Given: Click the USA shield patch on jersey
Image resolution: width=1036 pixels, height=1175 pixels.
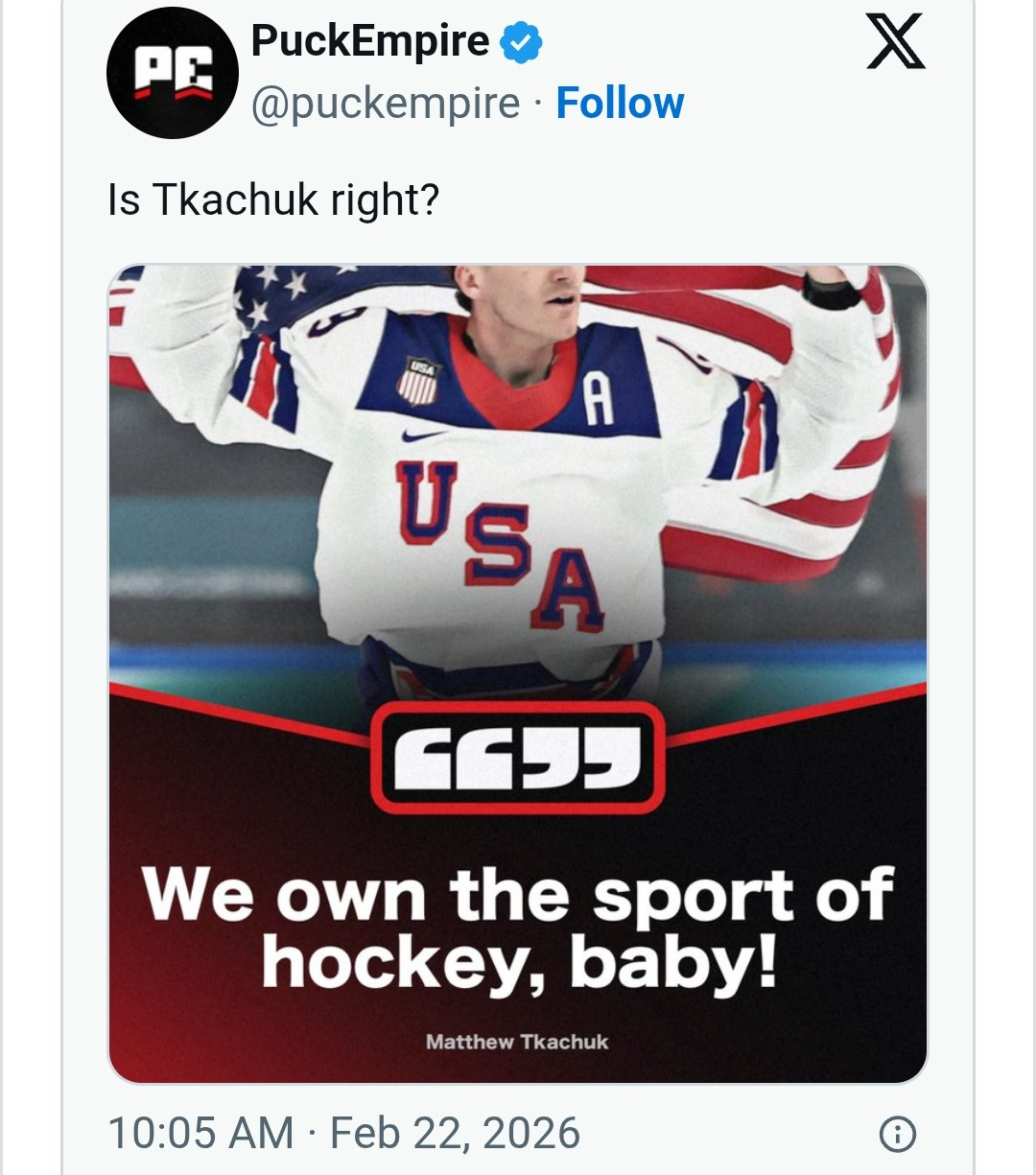Looking at the screenshot, I should click(417, 381).
